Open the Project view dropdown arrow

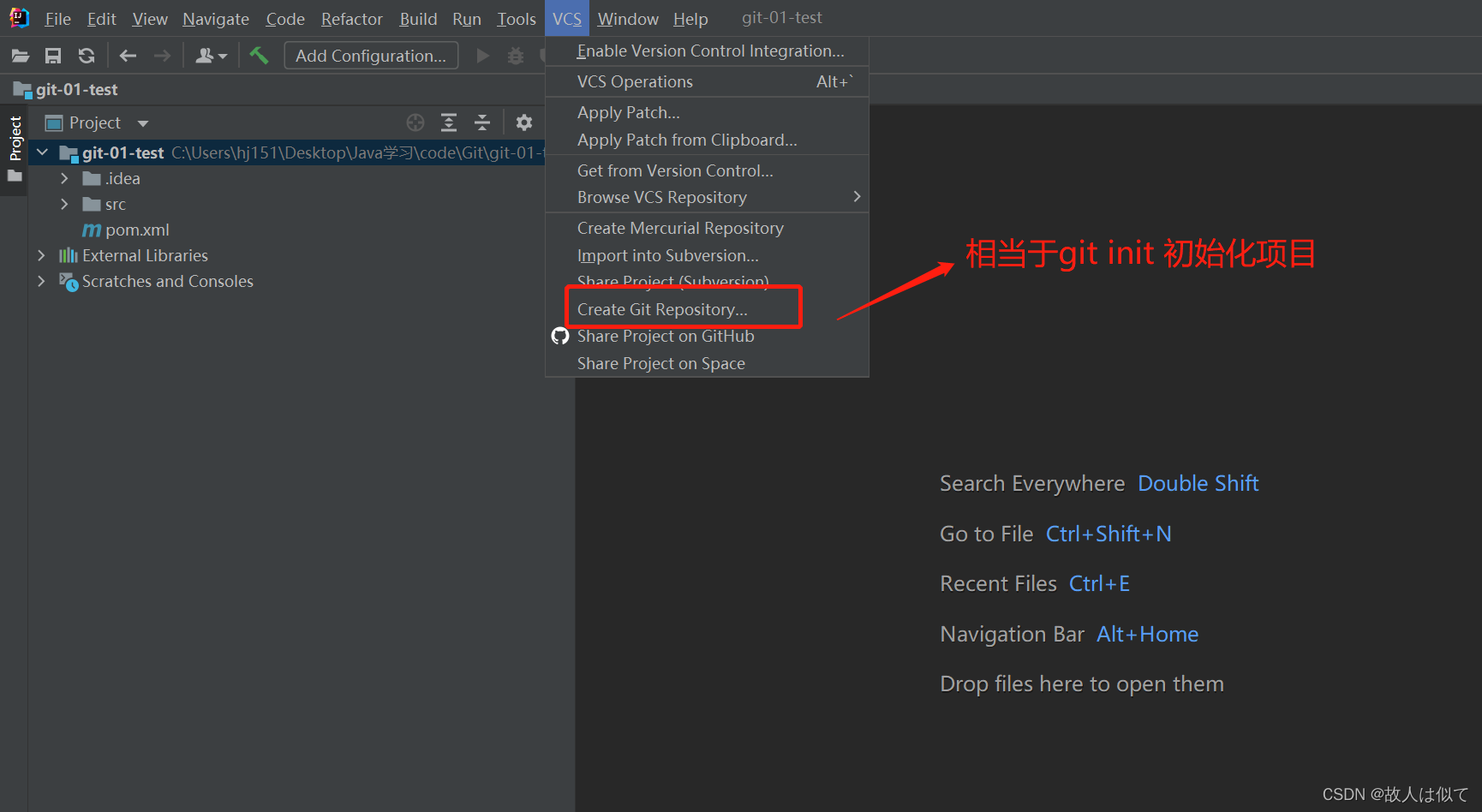[x=143, y=123]
